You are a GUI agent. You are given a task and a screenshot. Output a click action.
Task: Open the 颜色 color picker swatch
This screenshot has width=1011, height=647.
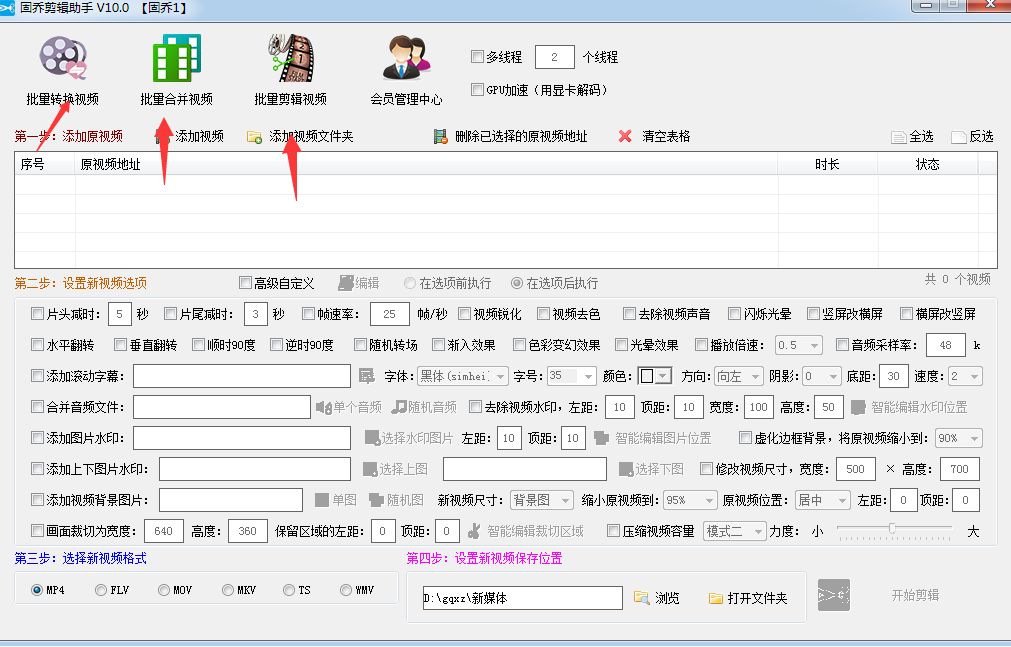point(654,375)
